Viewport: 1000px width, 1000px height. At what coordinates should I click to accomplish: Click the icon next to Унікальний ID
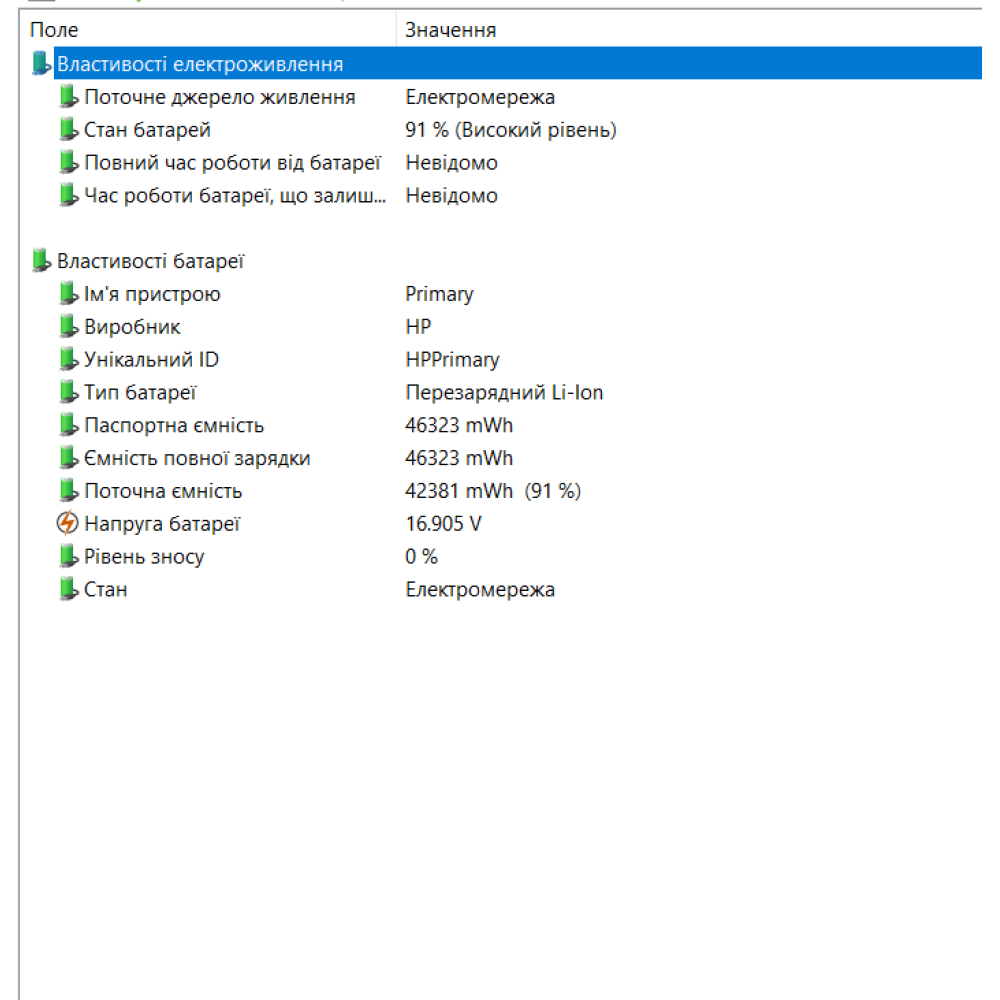pos(68,359)
